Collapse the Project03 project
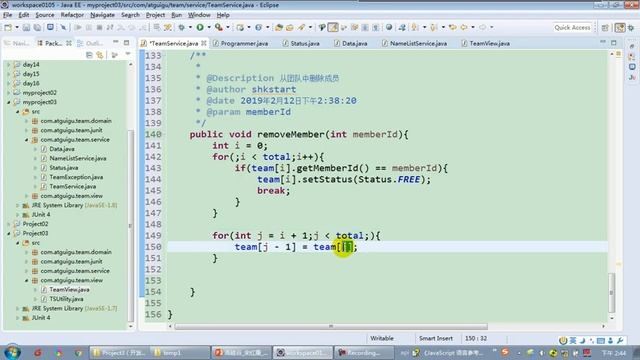640x360 pixels. (x=9, y=233)
